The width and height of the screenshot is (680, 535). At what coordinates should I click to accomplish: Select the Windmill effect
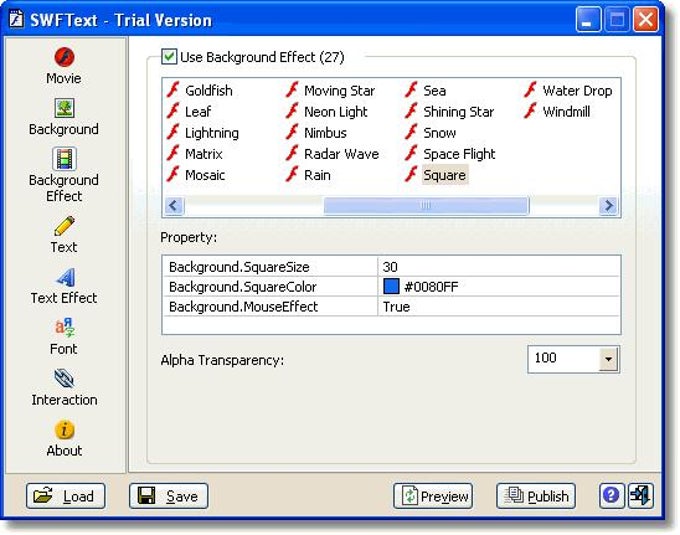tap(566, 111)
